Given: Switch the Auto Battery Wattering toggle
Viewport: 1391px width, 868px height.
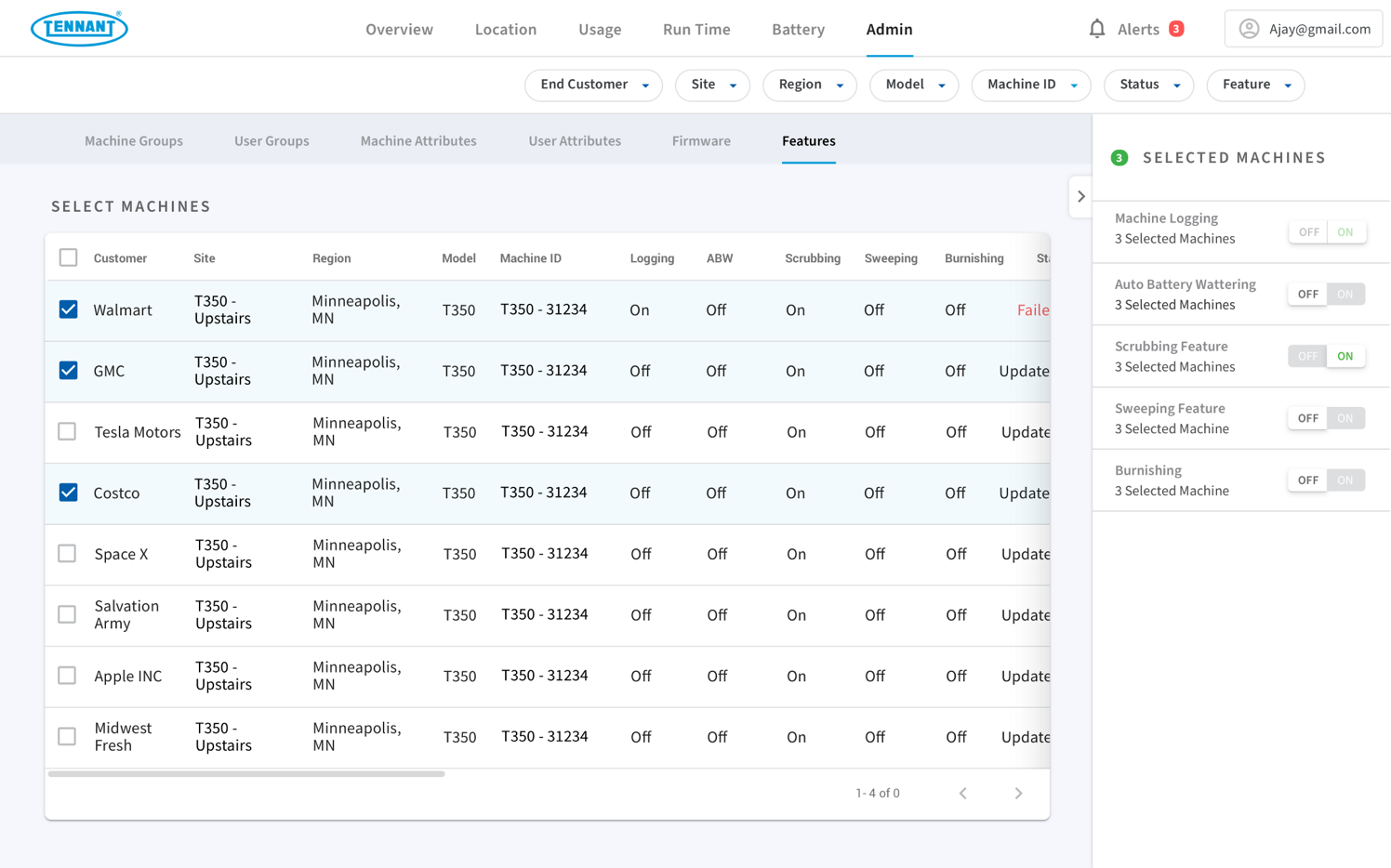Looking at the screenshot, I should coord(1327,295).
